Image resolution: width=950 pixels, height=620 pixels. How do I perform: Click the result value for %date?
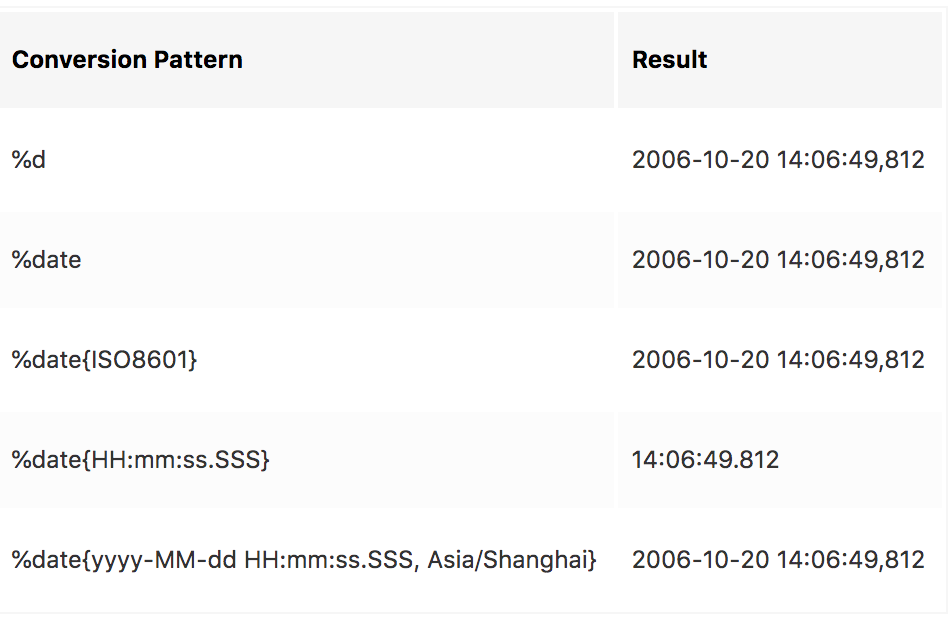click(778, 260)
